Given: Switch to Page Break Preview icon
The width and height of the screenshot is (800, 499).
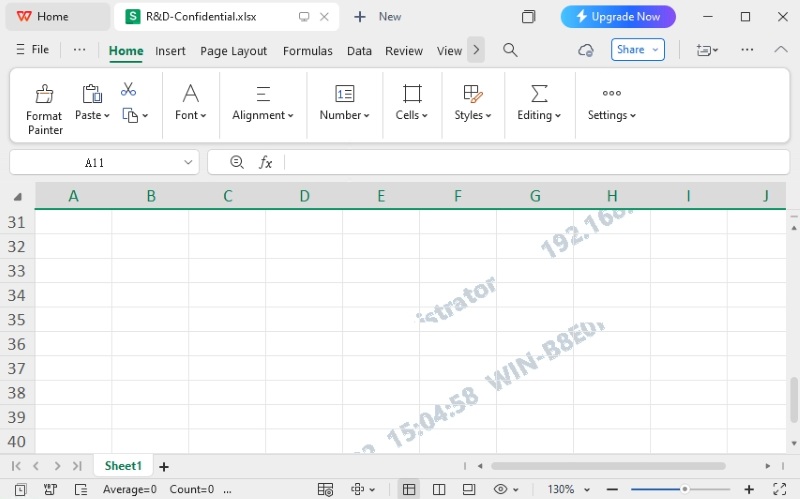Looking at the screenshot, I should 439,489.
